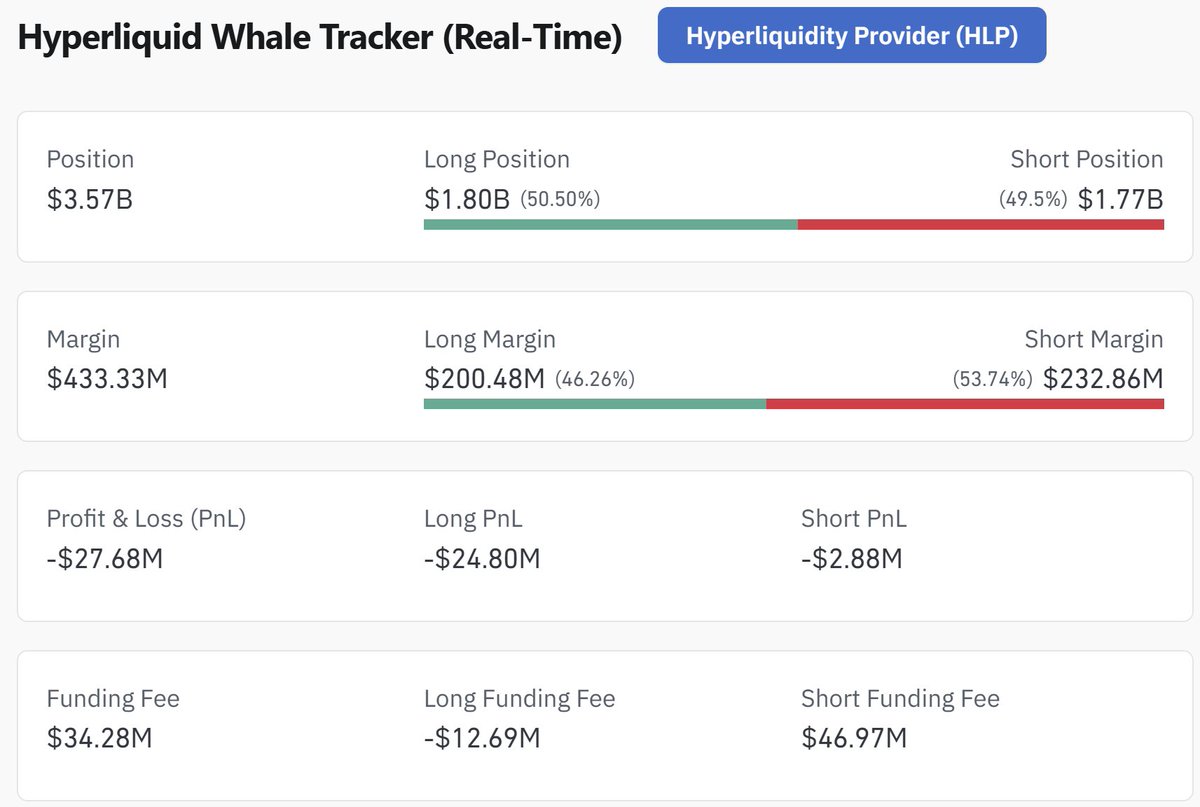The width and height of the screenshot is (1200, 807).
Task: Click the red short margin bar
Action: pos(964,404)
